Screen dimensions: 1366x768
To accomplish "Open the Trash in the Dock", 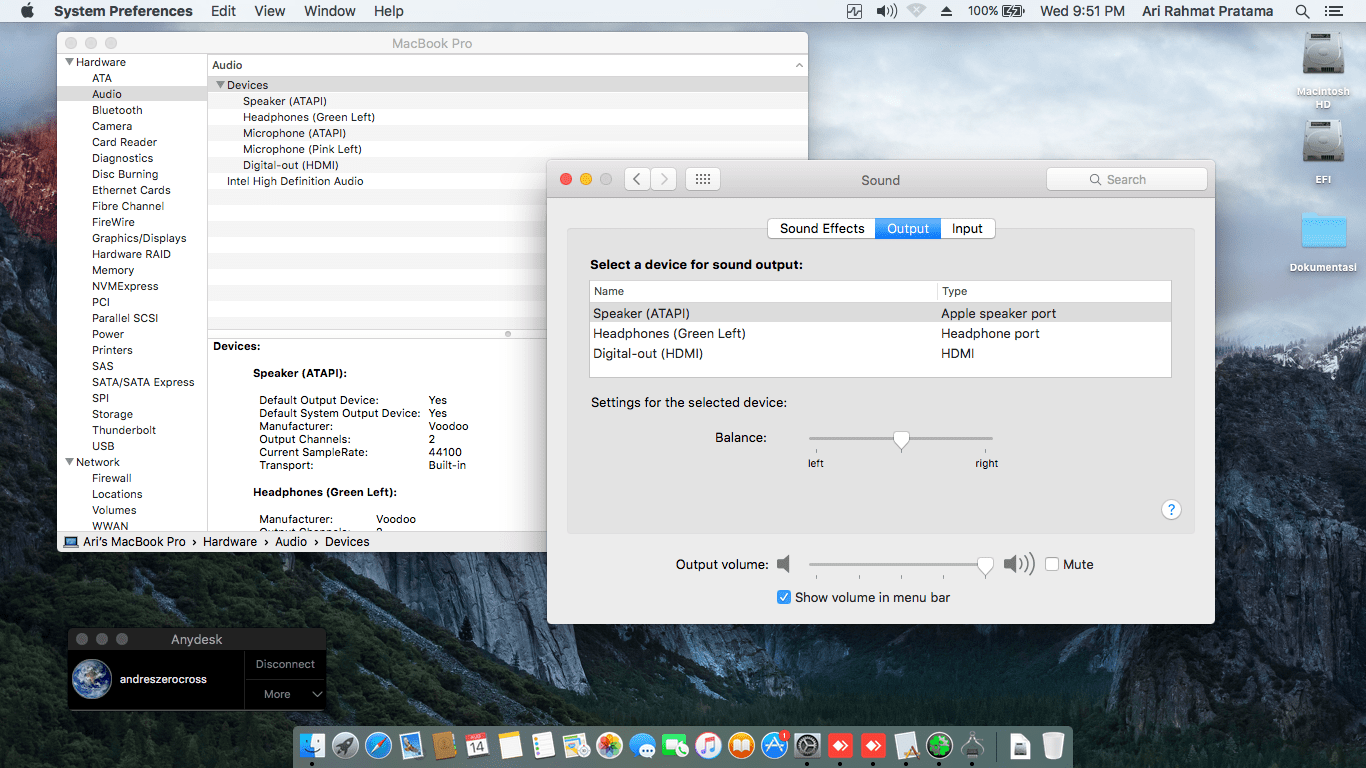I will (x=1053, y=745).
